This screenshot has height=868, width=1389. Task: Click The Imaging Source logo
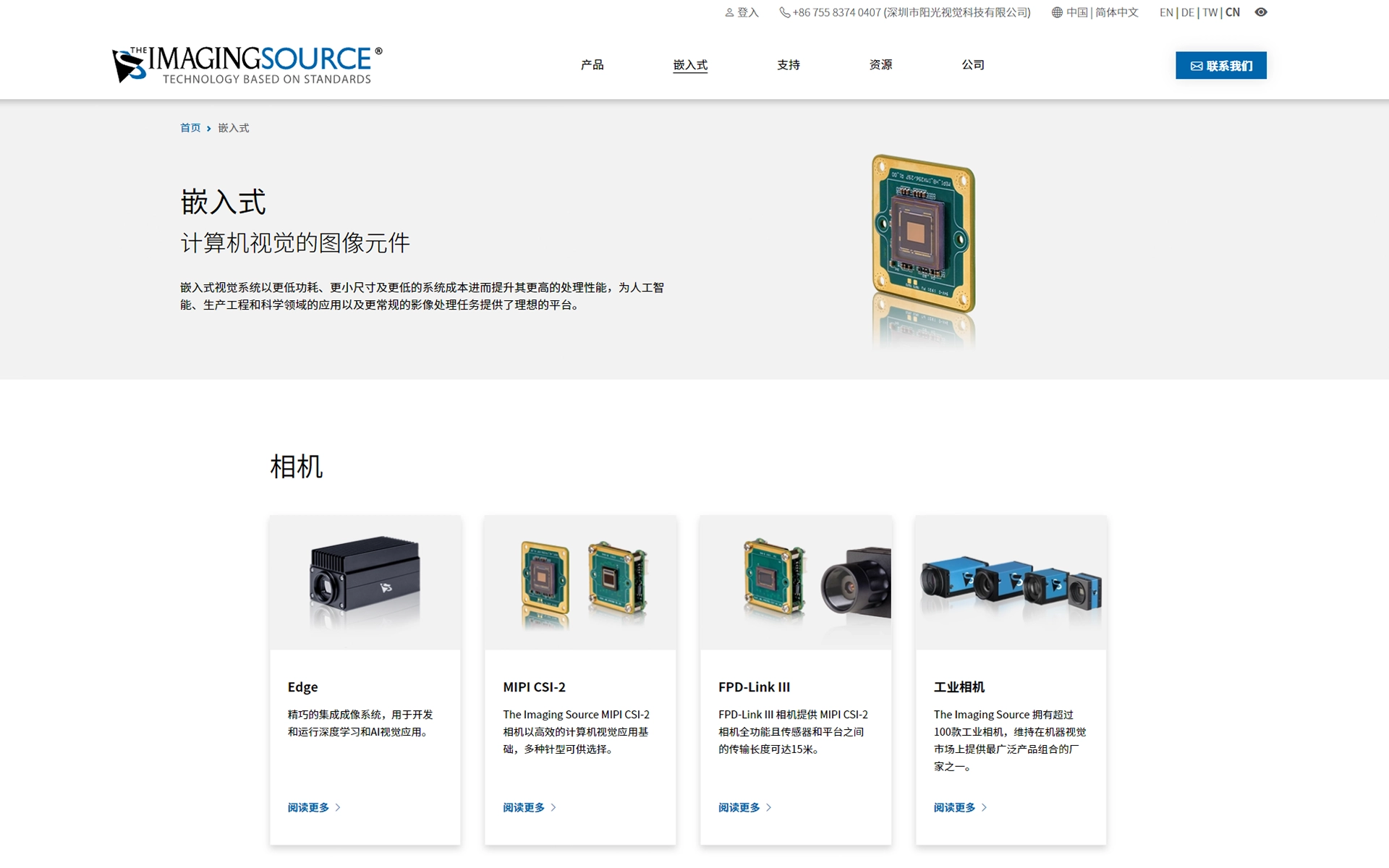(x=247, y=65)
